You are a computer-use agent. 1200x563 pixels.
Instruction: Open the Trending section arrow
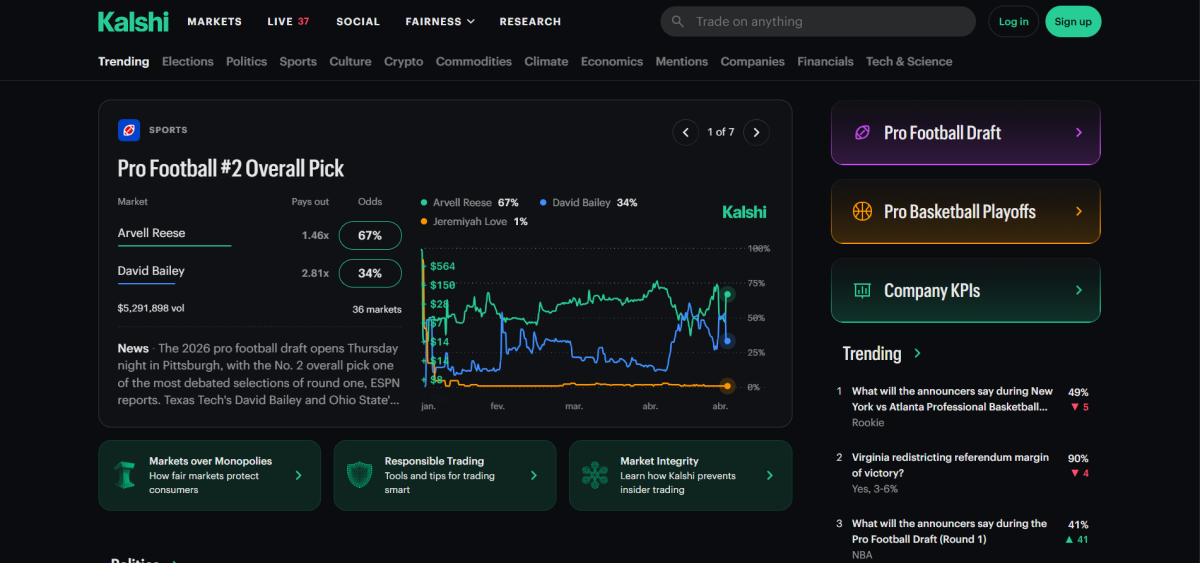(x=918, y=354)
